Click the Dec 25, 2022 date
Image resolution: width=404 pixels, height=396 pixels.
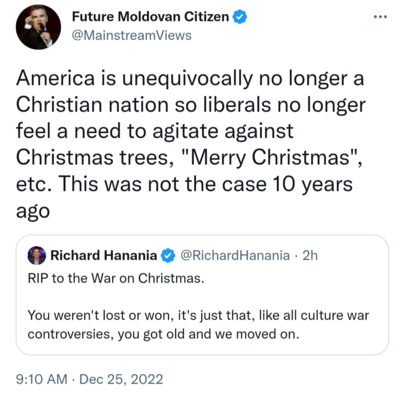tap(121, 379)
